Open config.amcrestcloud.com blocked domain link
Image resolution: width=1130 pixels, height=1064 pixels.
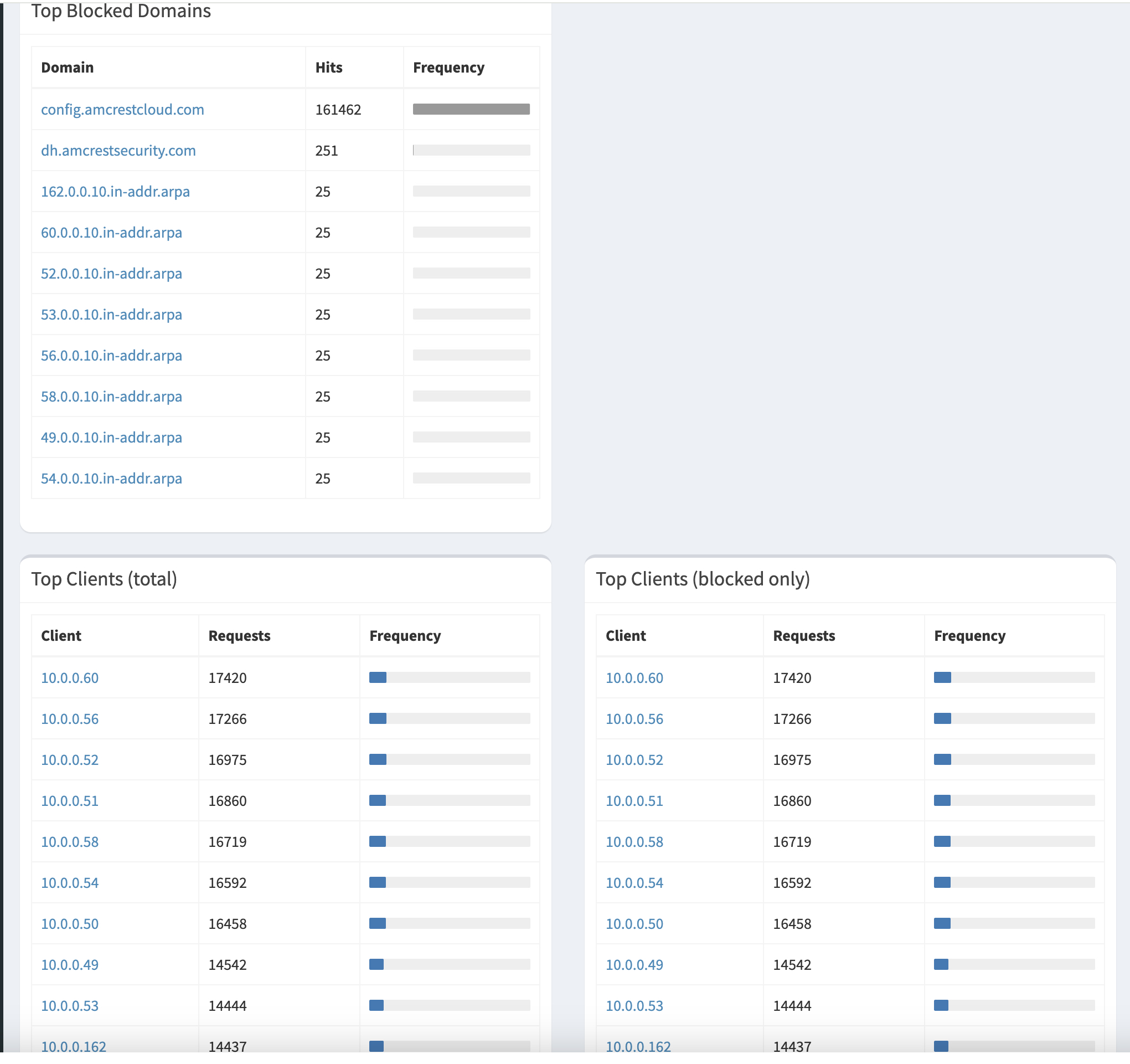[x=122, y=109]
